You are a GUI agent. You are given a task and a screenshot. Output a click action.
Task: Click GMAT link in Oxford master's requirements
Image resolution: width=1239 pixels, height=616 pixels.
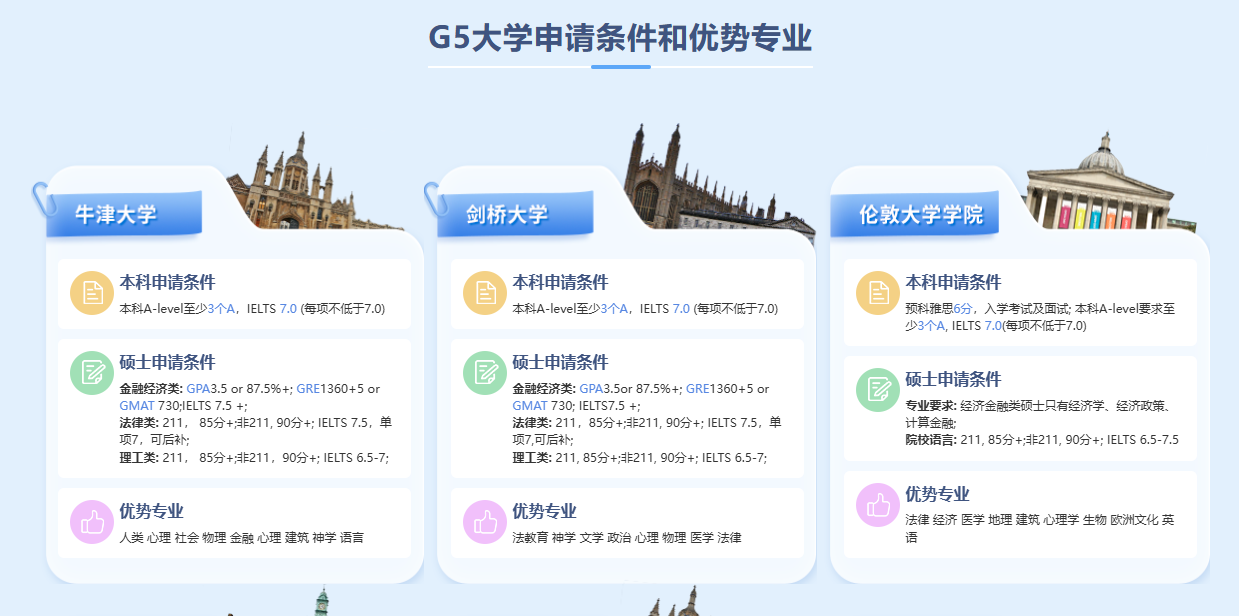[137, 406]
